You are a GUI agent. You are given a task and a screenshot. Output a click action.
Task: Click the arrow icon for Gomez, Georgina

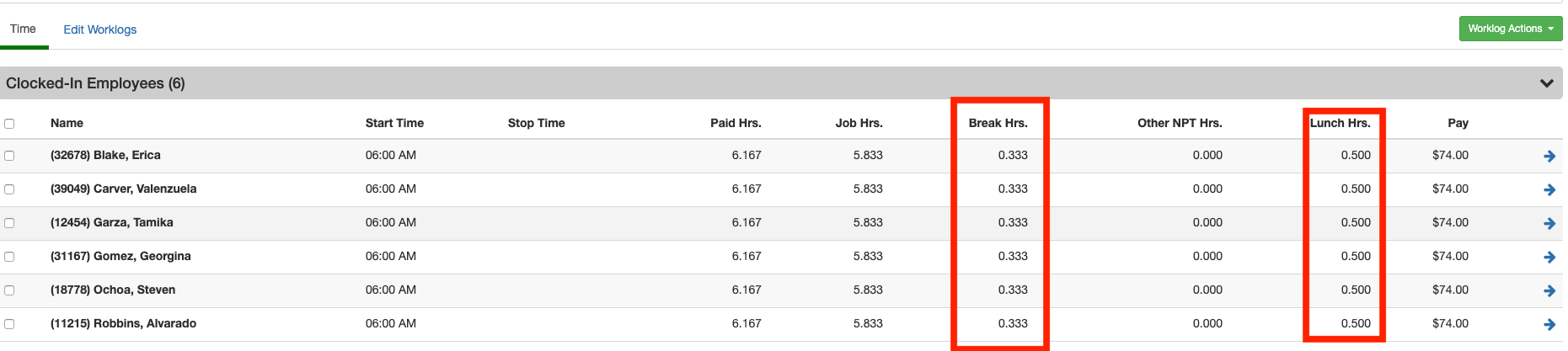click(x=1549, y=257)
